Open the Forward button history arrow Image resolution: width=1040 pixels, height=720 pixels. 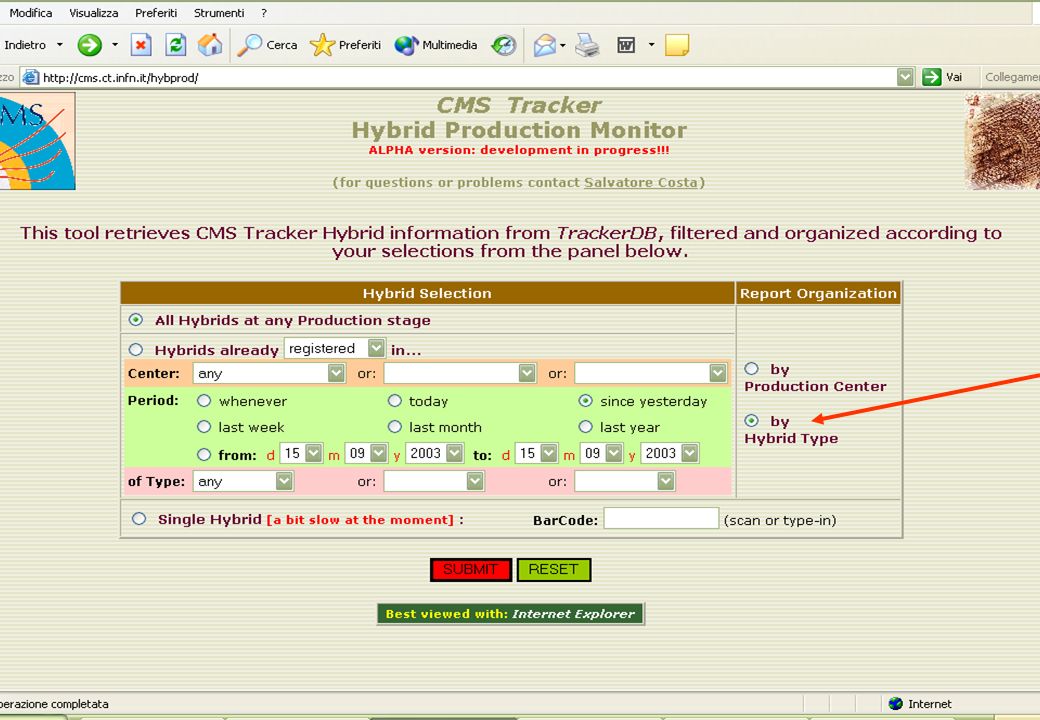(115, 45)
